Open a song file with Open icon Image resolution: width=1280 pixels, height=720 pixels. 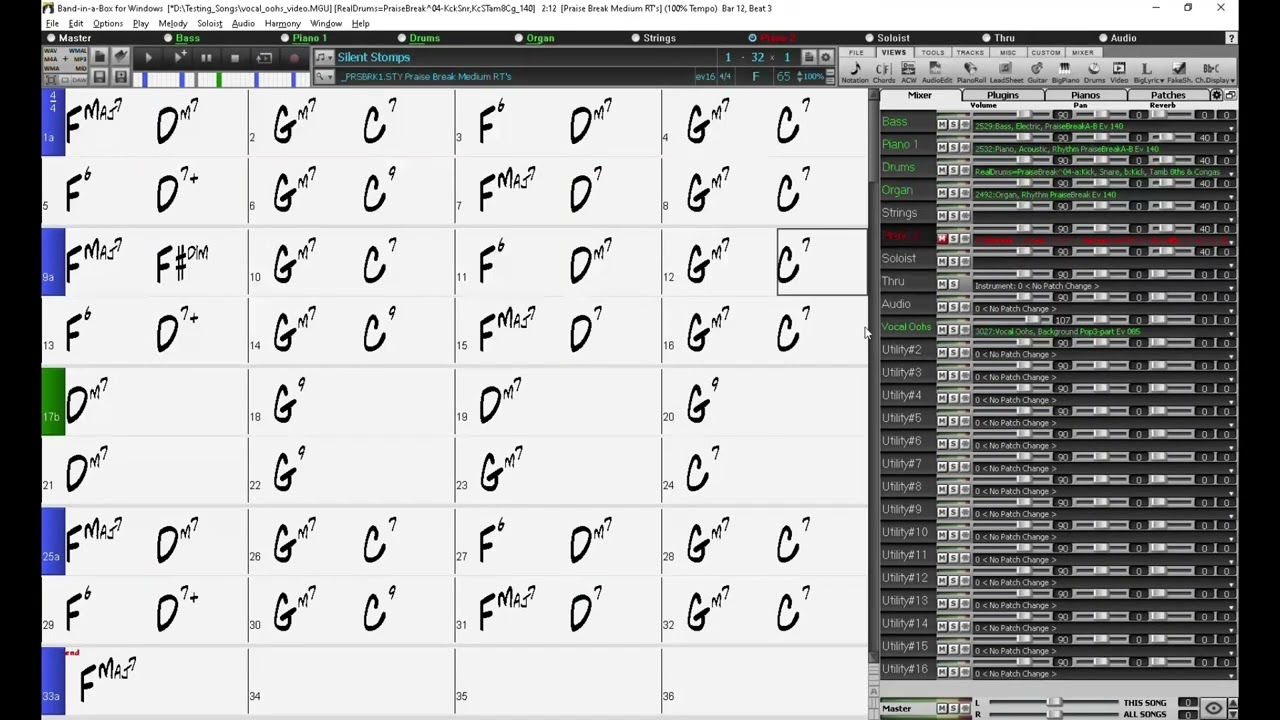(x=122, y=56)
